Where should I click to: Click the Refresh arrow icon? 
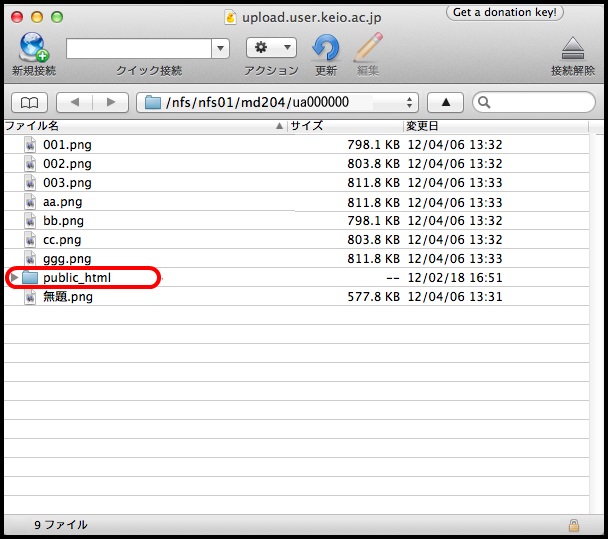pos(326,47)
